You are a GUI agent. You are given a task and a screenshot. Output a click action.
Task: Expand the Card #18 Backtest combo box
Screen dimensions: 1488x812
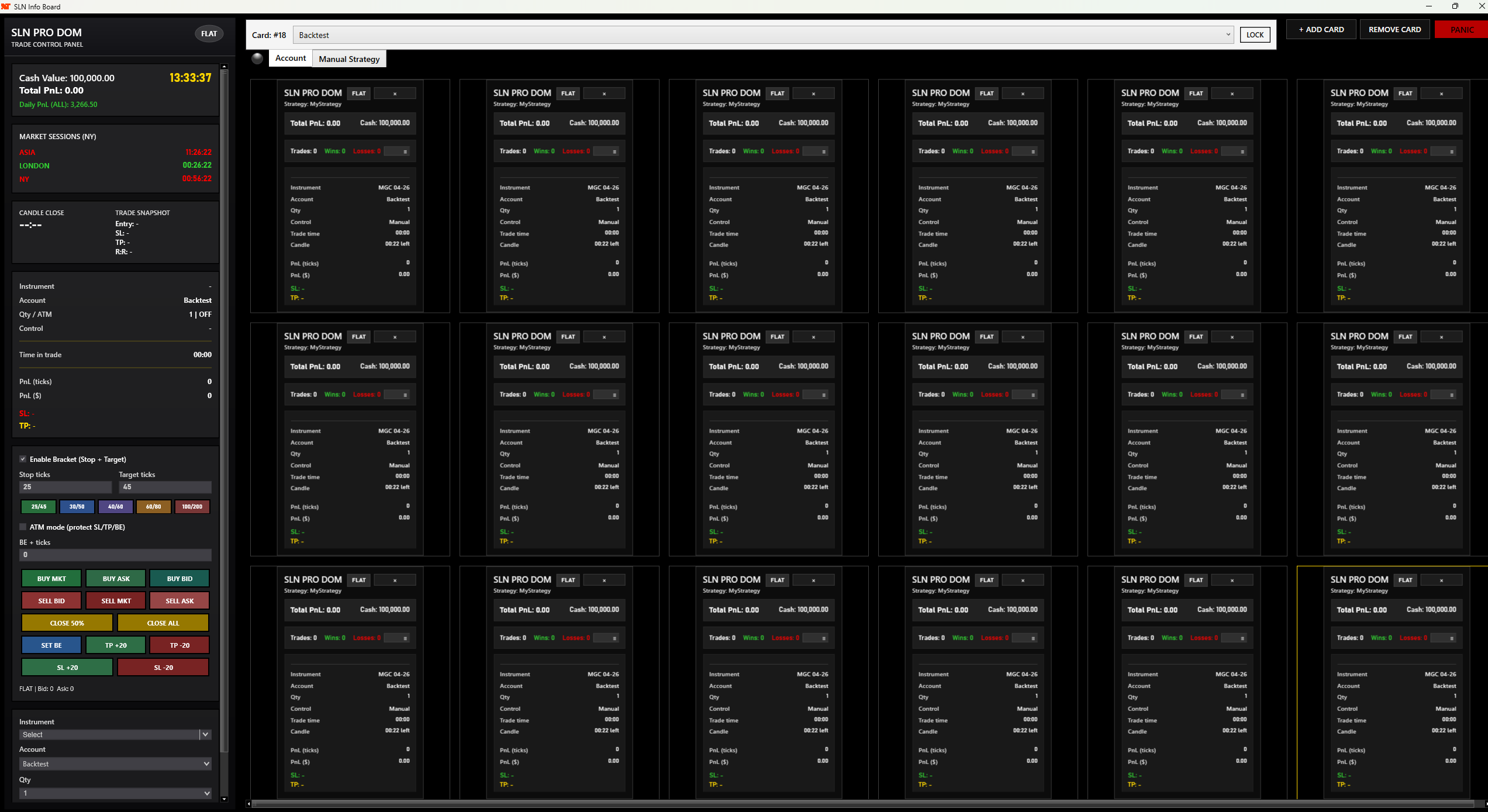pyautogui.click(x=1228, y=35)
